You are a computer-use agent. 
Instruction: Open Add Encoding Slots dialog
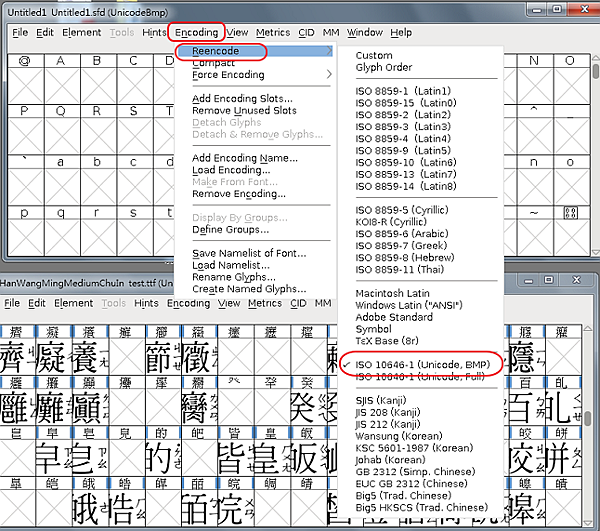point(242,99)
